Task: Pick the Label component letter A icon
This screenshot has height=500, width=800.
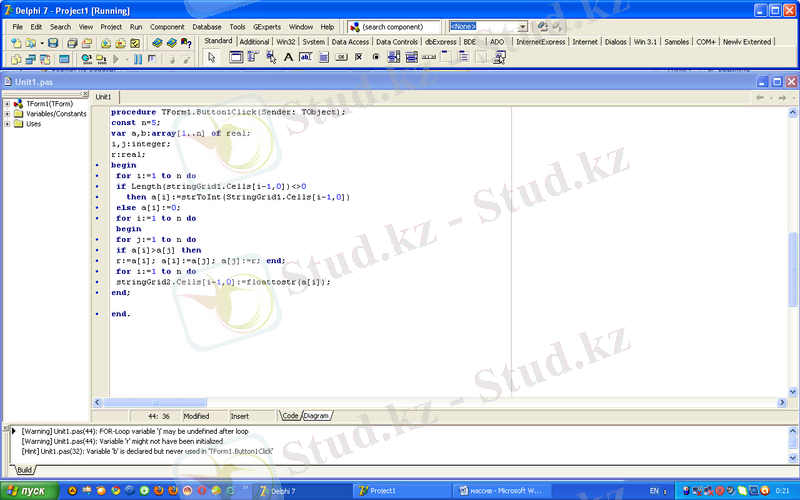Action: 288,57
